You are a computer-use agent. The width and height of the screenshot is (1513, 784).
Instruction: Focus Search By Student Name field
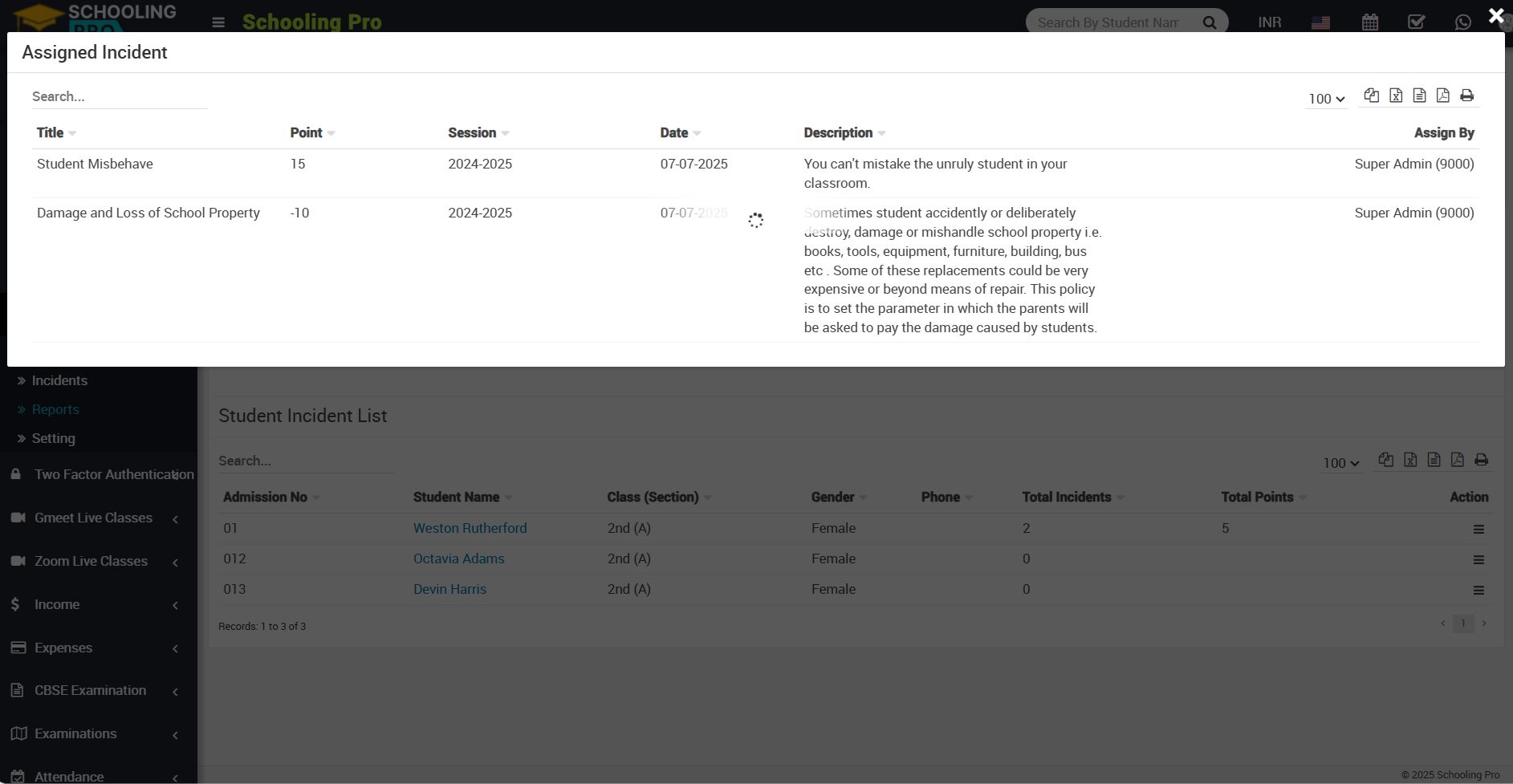1112,22
